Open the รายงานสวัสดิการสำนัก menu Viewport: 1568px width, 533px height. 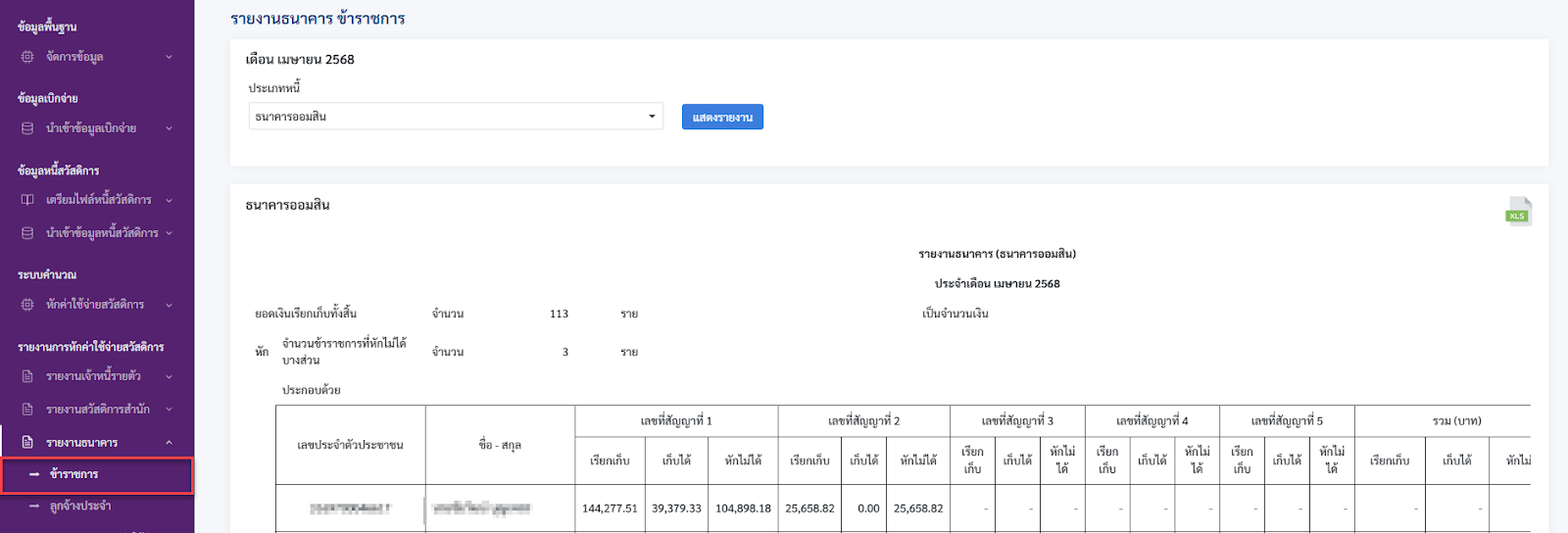97,410
